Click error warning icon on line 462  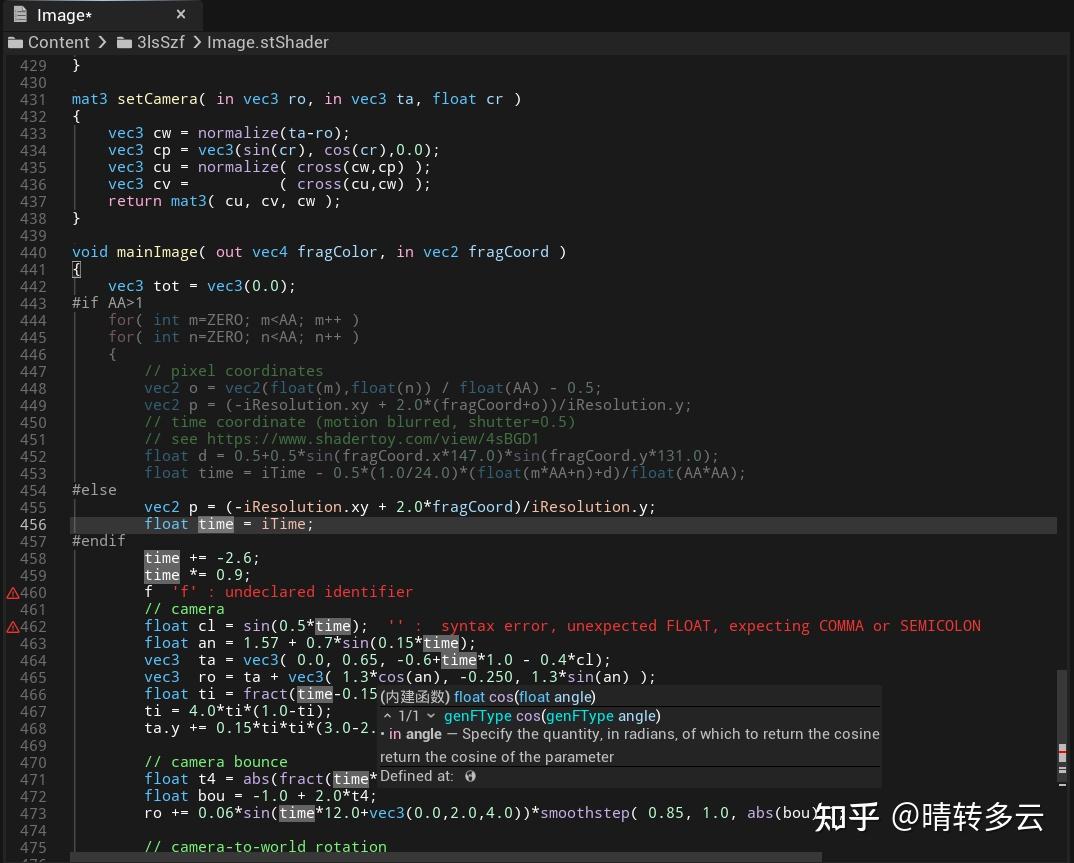click(x=12, y=627)
